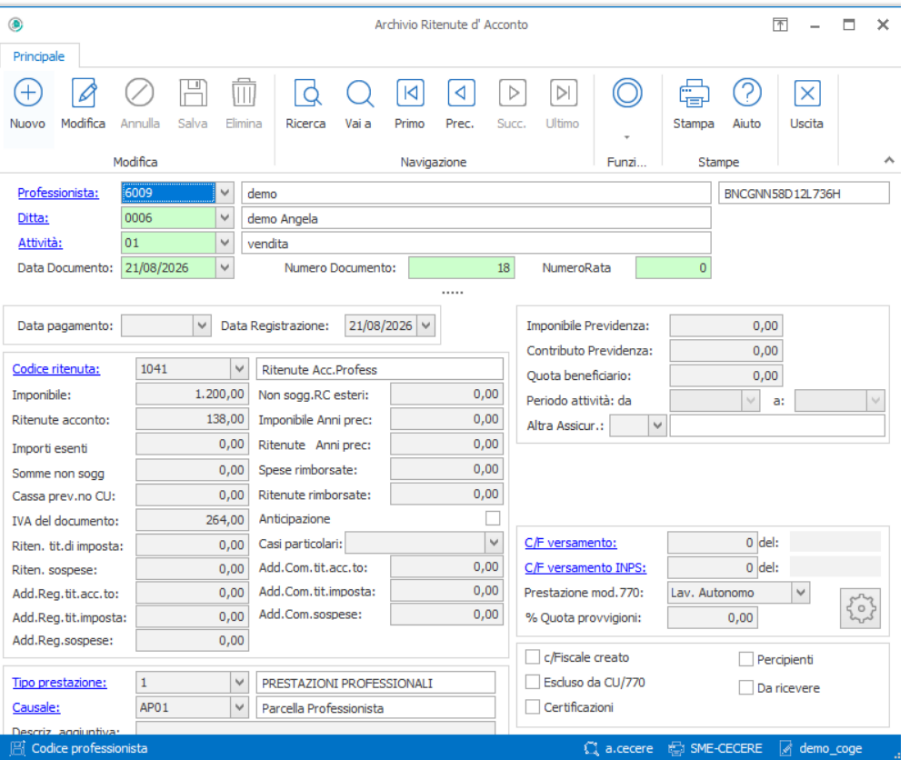Screen dimensions: 901x760
Task: Open Data Documento date picker
Action: click(x=225, y=268)
